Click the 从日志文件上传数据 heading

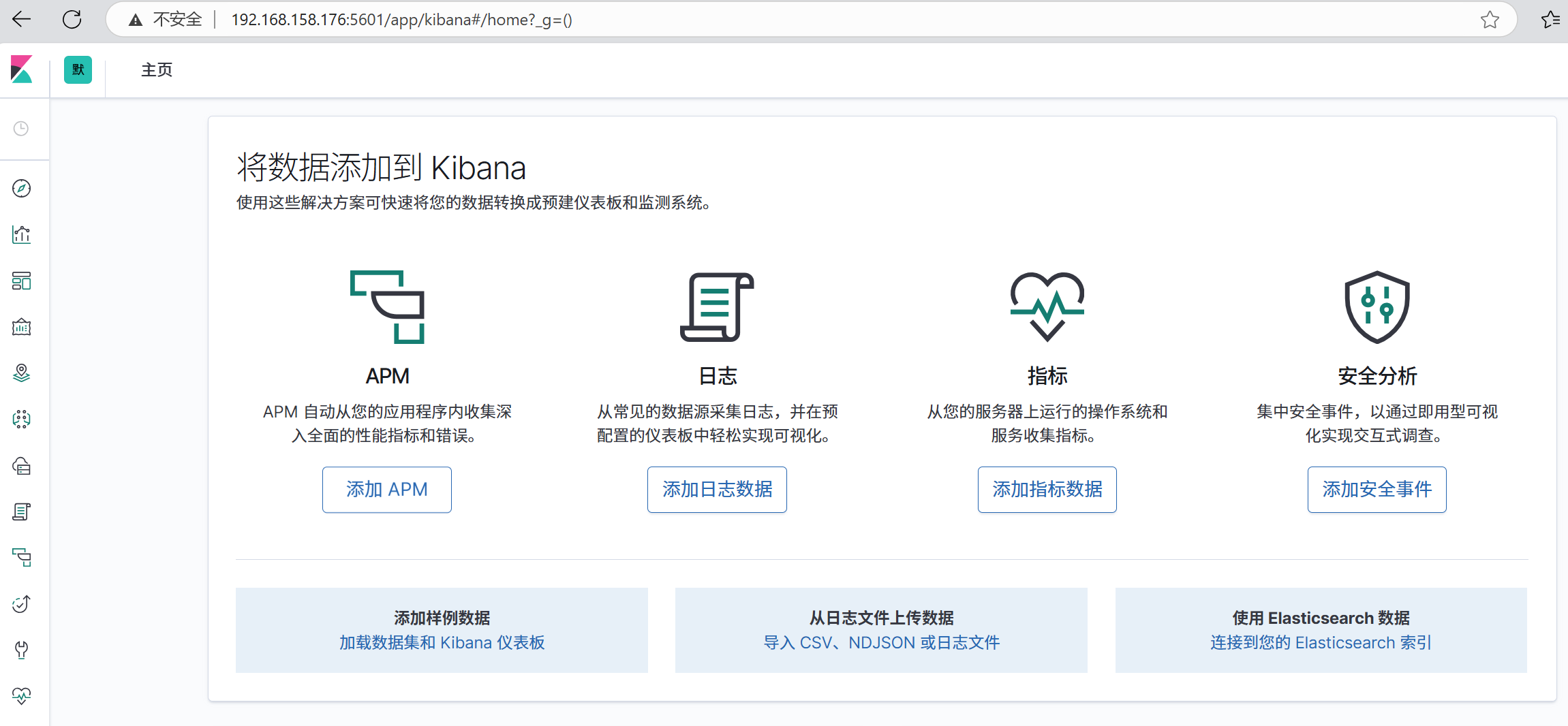click(x=881, y=618)
